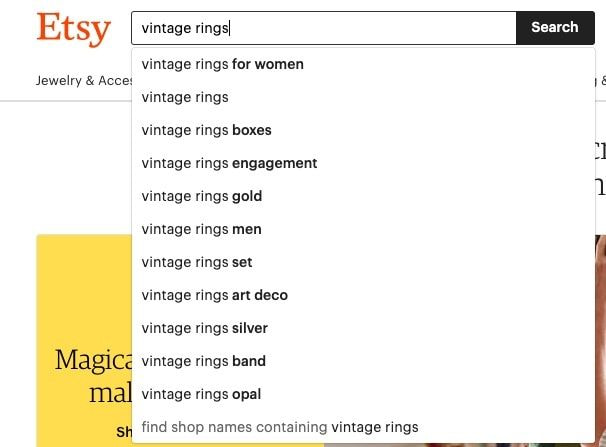Select the "vintage rings set" suggestion
This screenshot has width=606, height=447.
[x=197, y=262]
